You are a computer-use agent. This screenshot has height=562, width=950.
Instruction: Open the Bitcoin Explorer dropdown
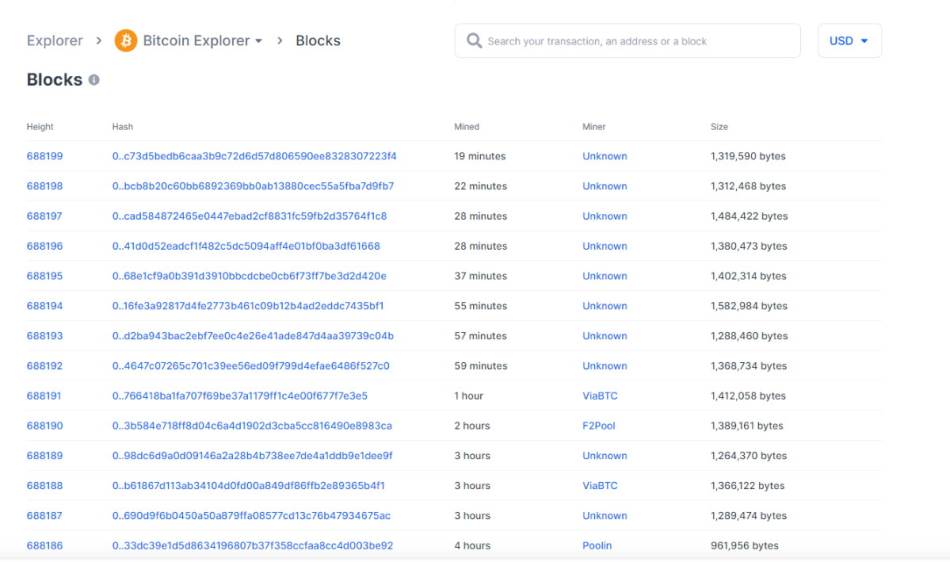point(202,41)
